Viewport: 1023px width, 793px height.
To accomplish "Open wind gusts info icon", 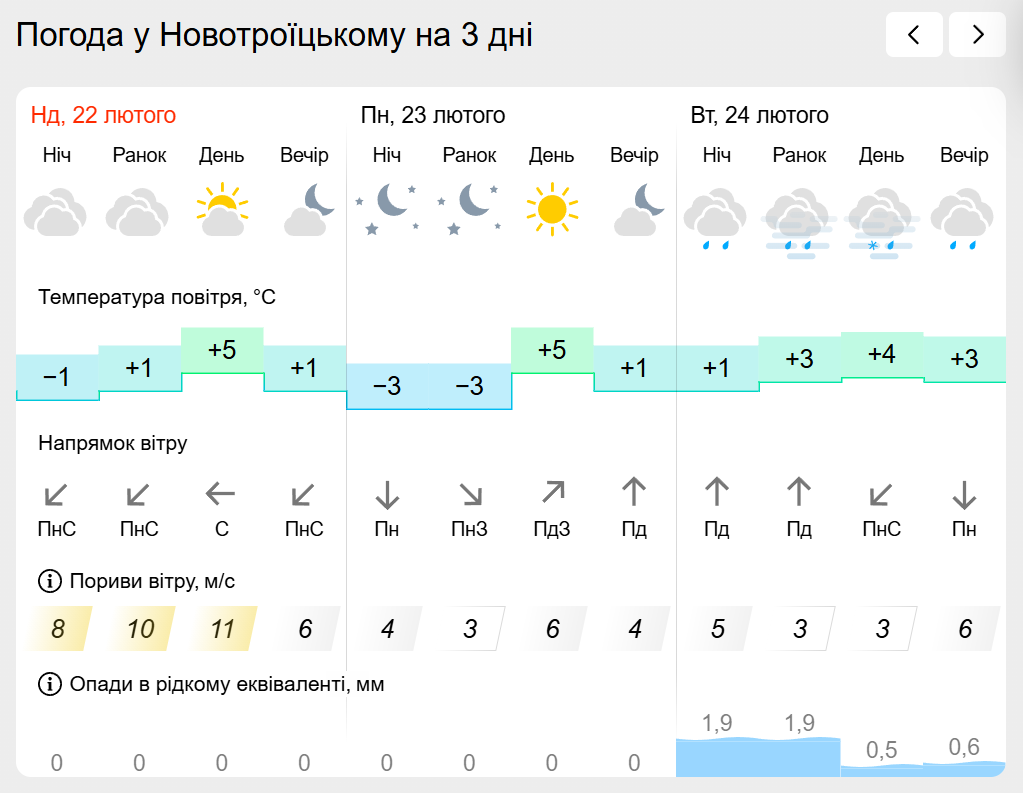I will [x=49, y=581].
